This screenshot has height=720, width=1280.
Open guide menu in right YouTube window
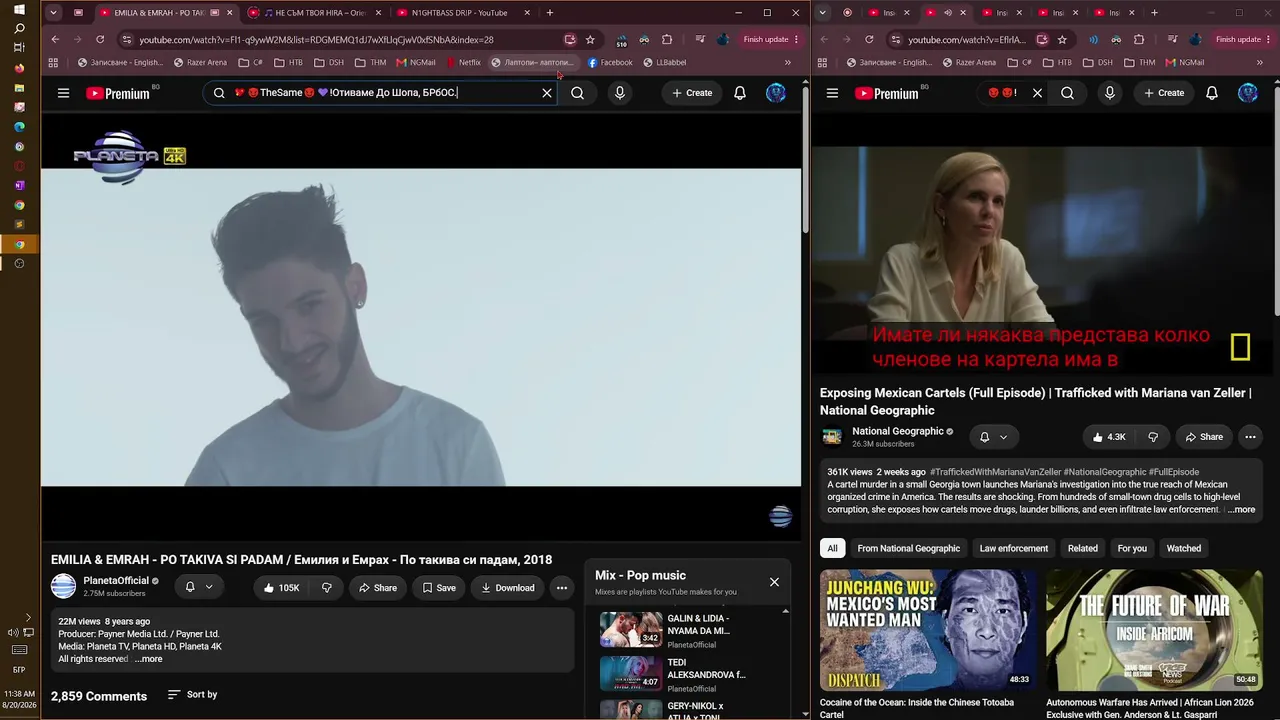(832, 93)
